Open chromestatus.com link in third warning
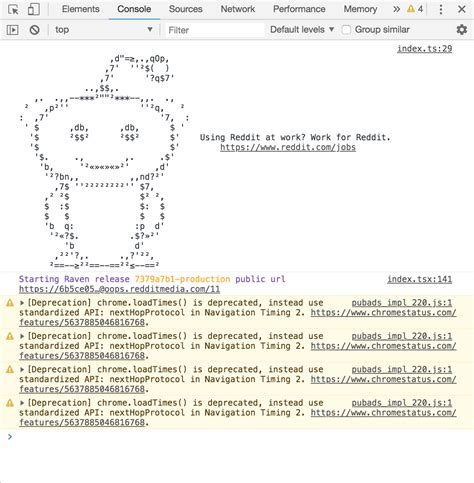This screenshot has height=483, width=474. [x=383, y=379]
